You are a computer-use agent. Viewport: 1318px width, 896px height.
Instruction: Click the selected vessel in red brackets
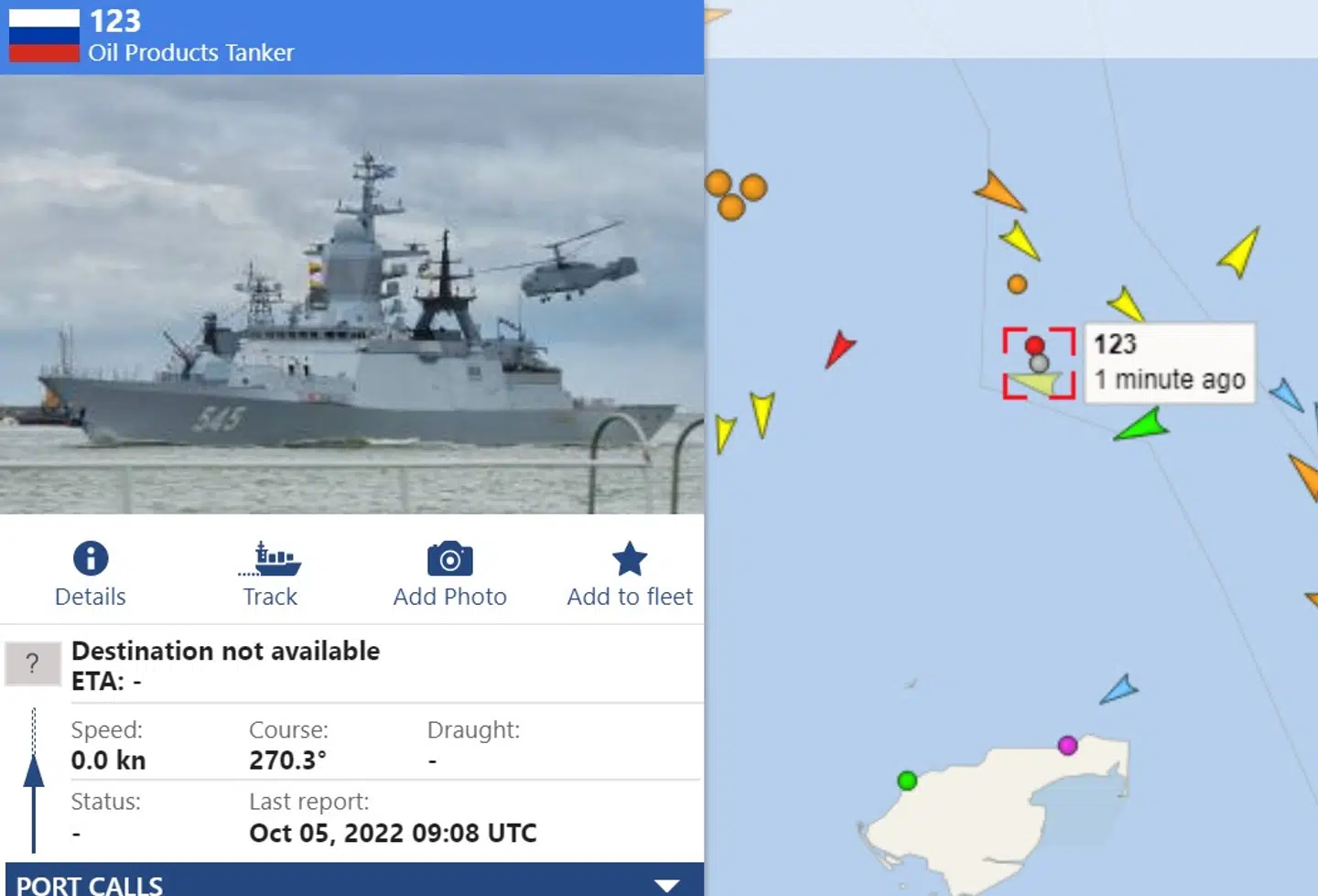click(1039, 363)
